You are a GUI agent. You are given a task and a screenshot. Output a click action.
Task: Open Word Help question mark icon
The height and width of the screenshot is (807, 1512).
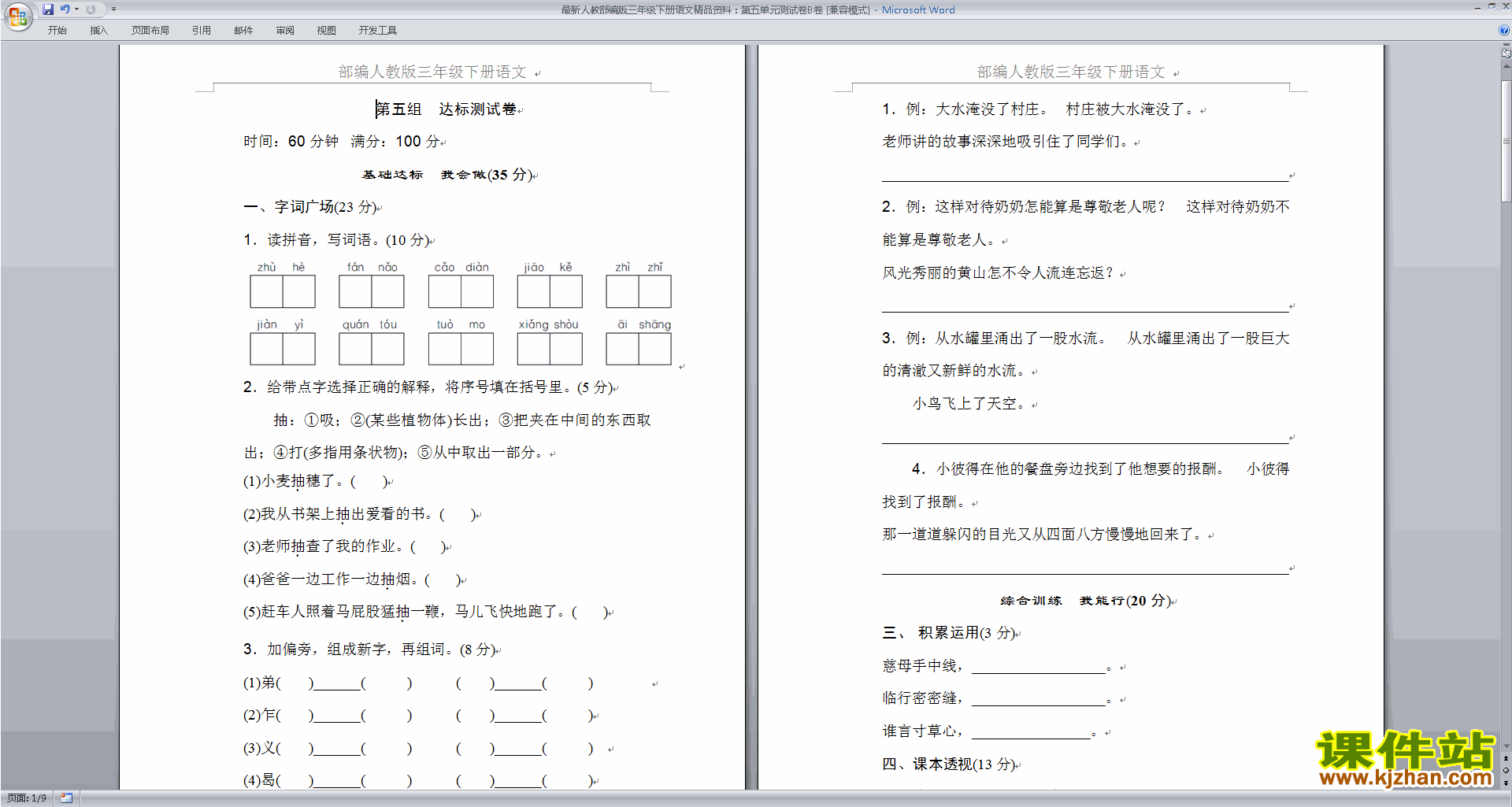point(1503,31)
